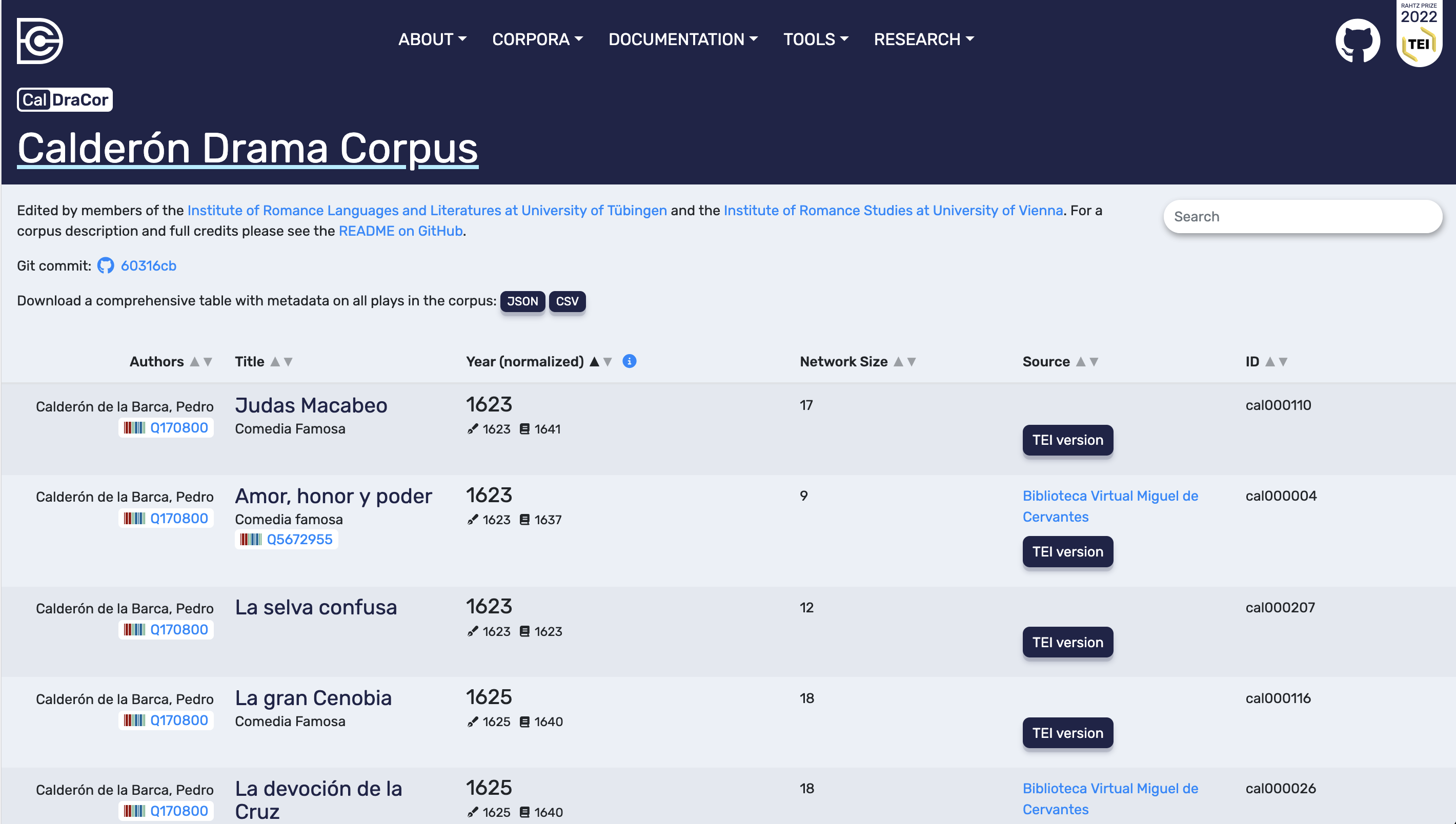This screenshot has height=824, width=1456.
Task: Click the DraCor logo icon
Action: pos(39,41)
